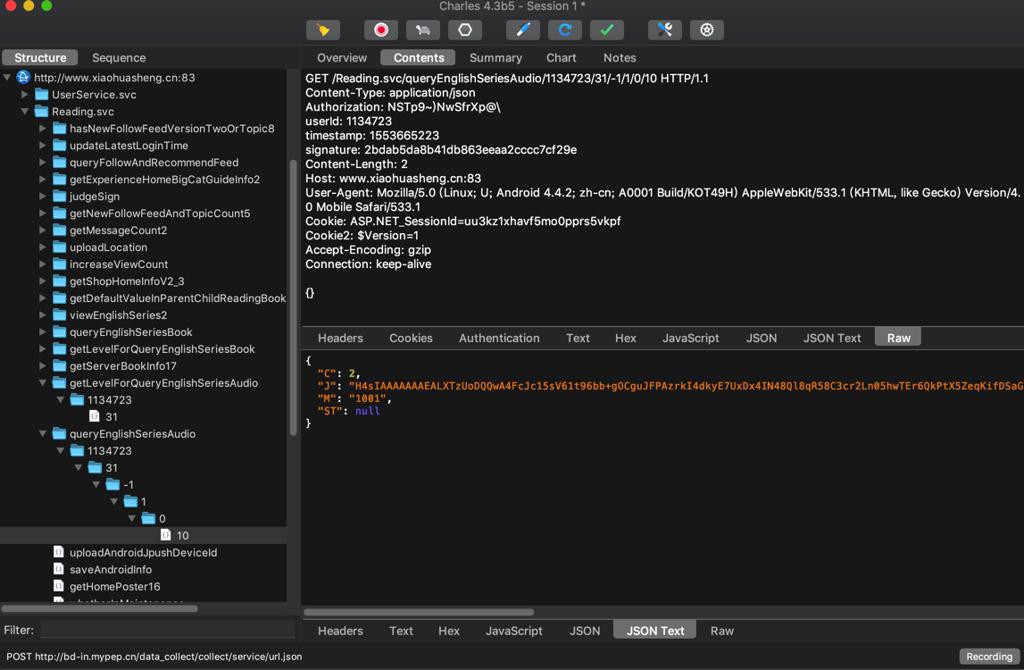Expand the UserService.svc tree node
This screenshot has height=670, width=1024.
26,94
